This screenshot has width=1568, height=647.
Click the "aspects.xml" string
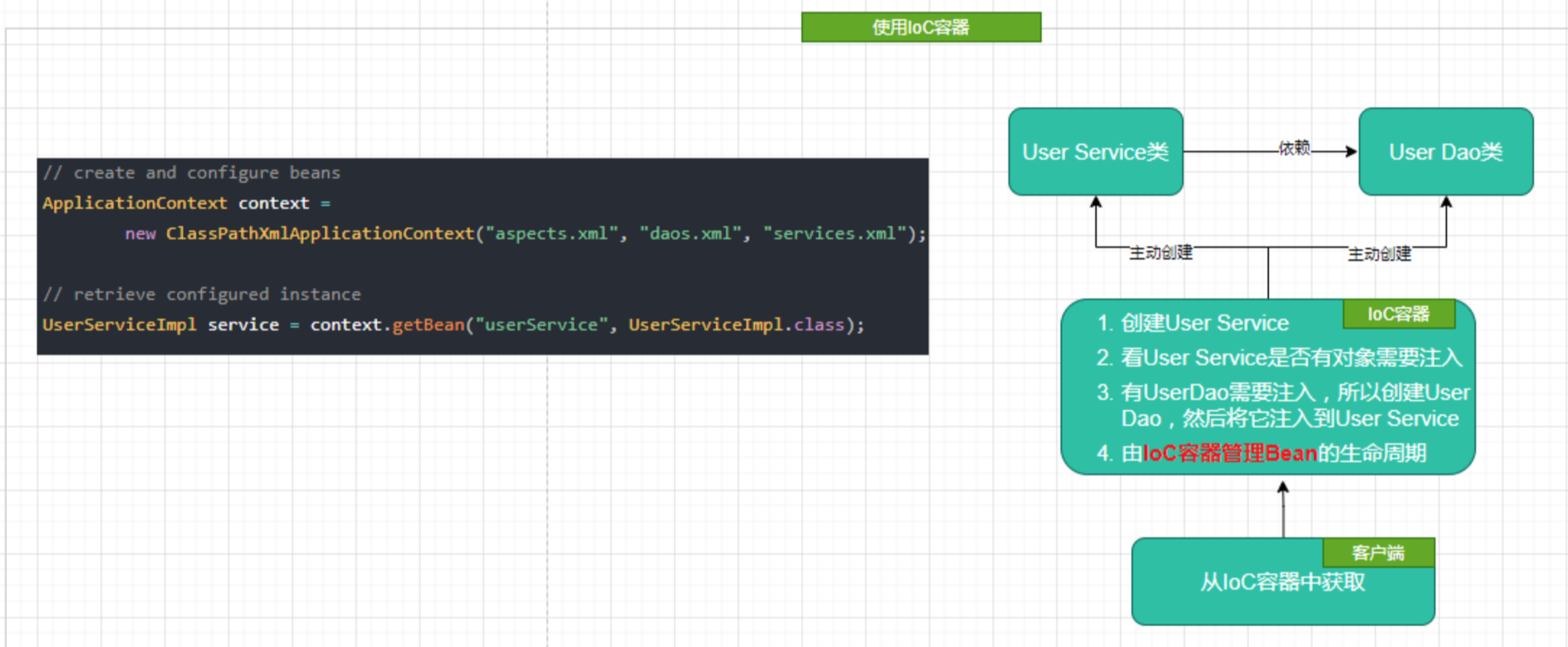tap(552, 234)
